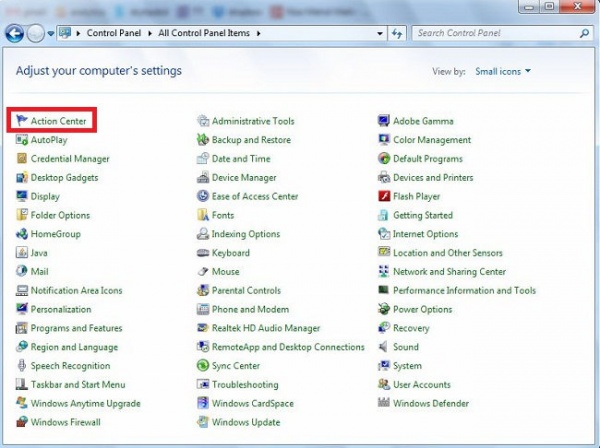Image resolution: width=600 pixels, height=448 pixels.
Task: Open the Power Options icon
Action: [383, 309]
